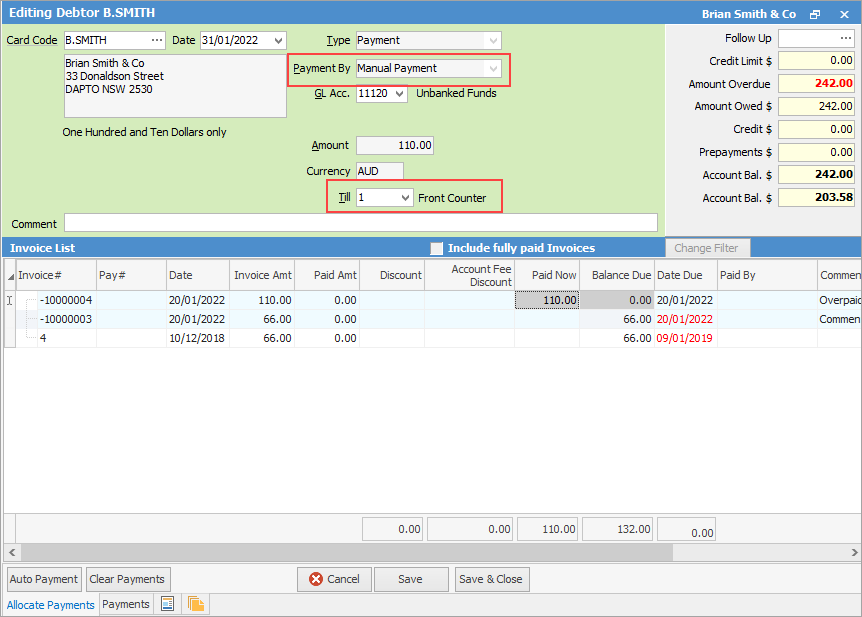The image size is (862, 617).
Task: Click the Change Filter button
Action: coord(710,248)
